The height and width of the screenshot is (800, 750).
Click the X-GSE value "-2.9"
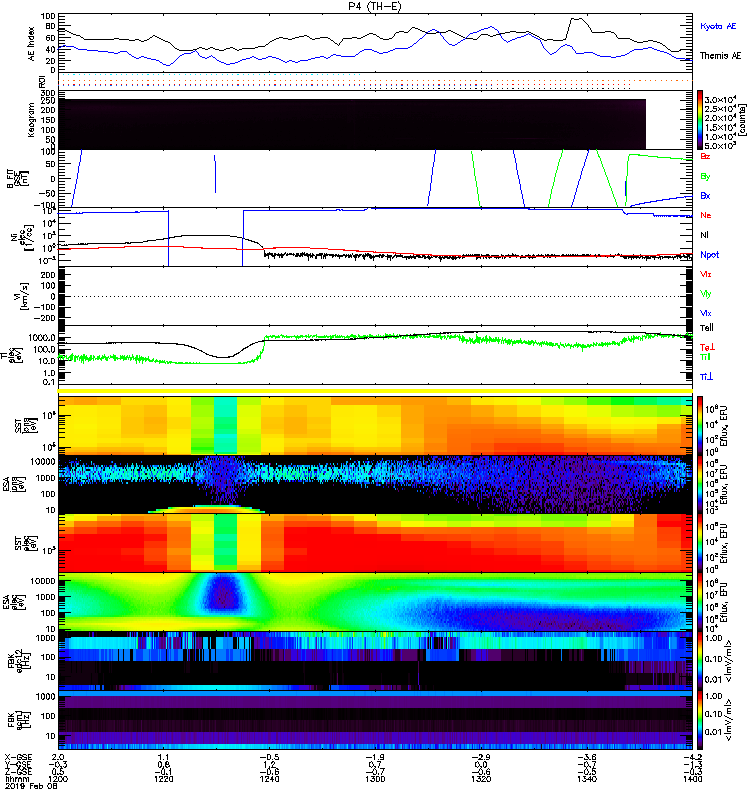481,757
